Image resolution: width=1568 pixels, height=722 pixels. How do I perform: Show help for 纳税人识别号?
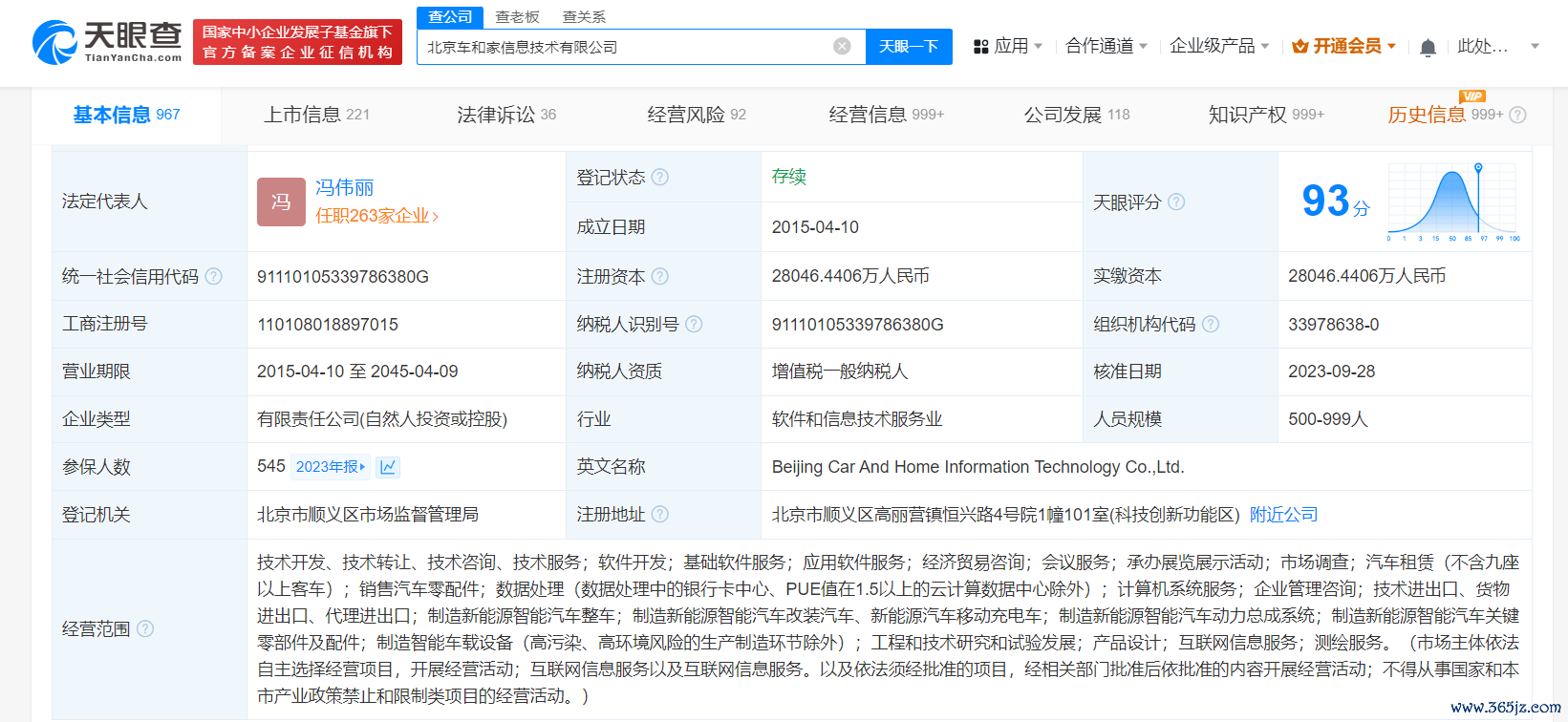coord(694,324)
